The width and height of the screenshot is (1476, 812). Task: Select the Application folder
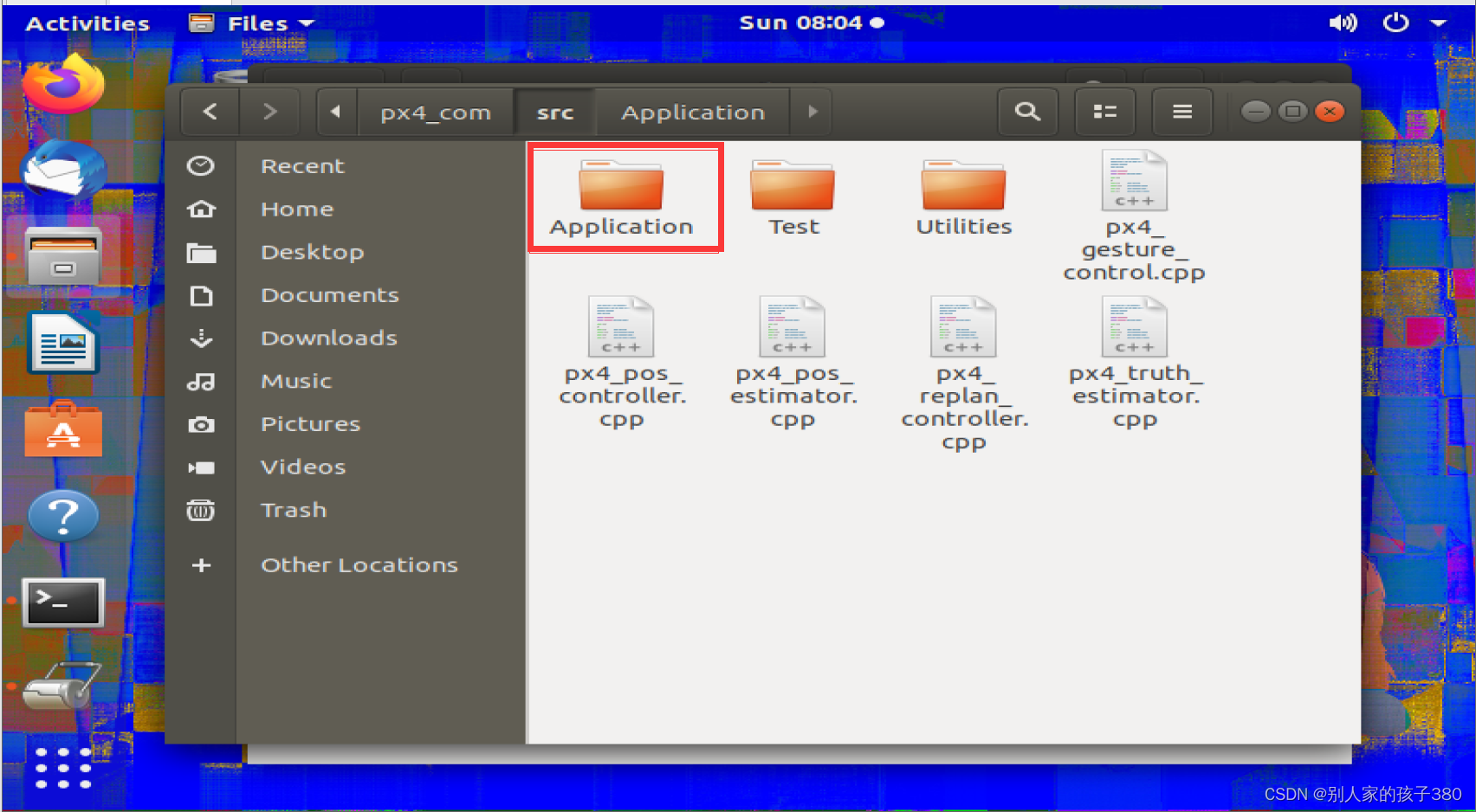coord(621,197)
